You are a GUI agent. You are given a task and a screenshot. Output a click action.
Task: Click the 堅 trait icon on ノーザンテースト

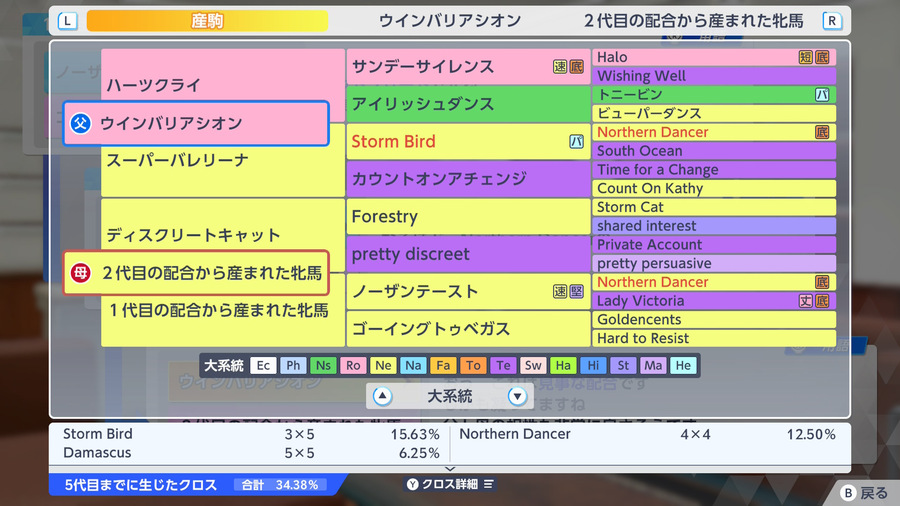(x=576, y=291)
